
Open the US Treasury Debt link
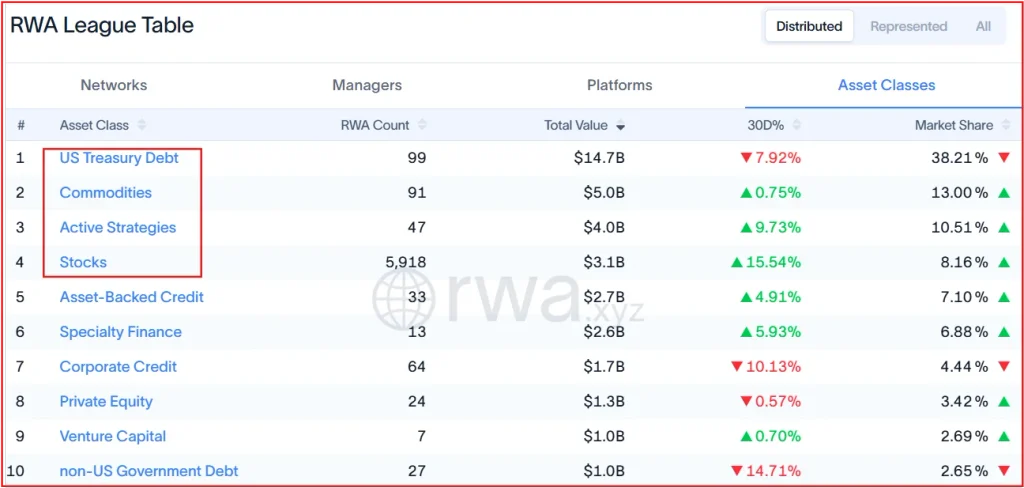point(119,157)
